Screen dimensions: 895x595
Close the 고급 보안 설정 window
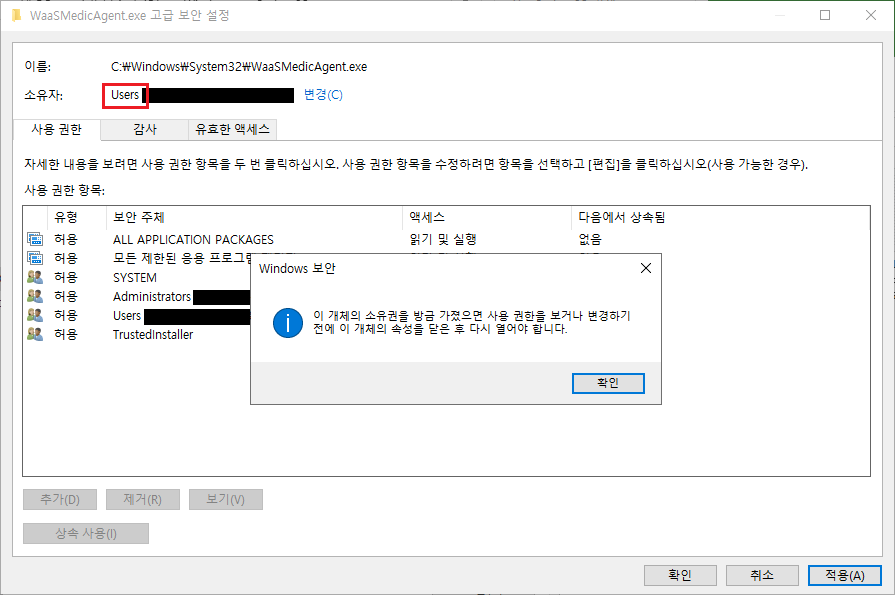pyautogui.click(x=870, y=15)
